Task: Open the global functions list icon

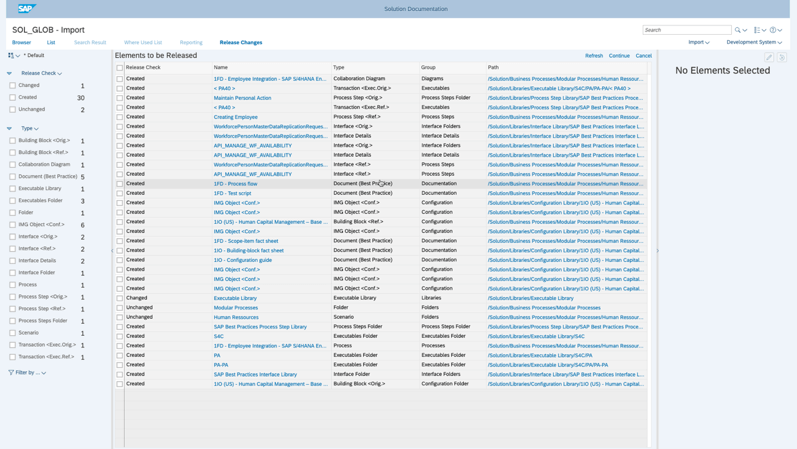Action: 757,30
